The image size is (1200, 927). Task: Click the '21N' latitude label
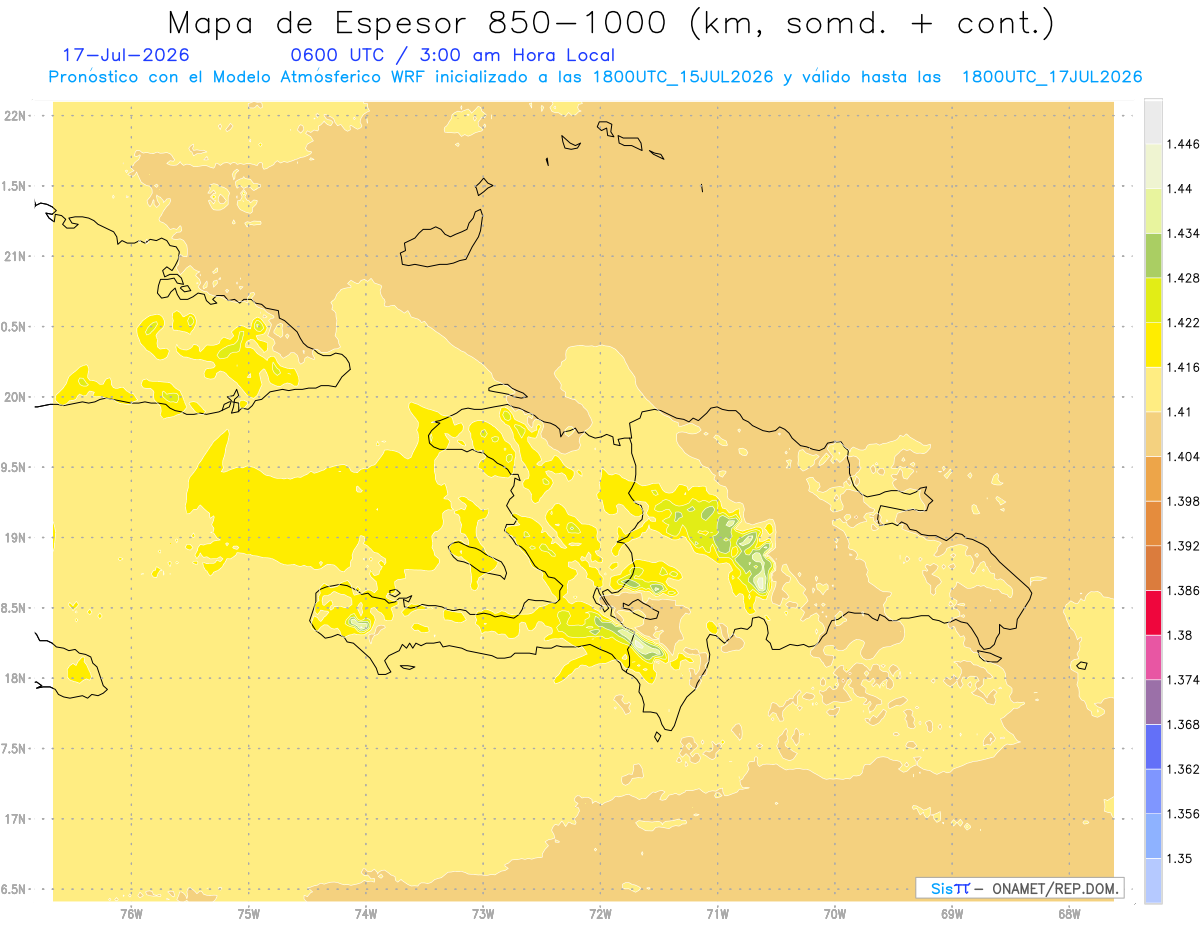15,256
